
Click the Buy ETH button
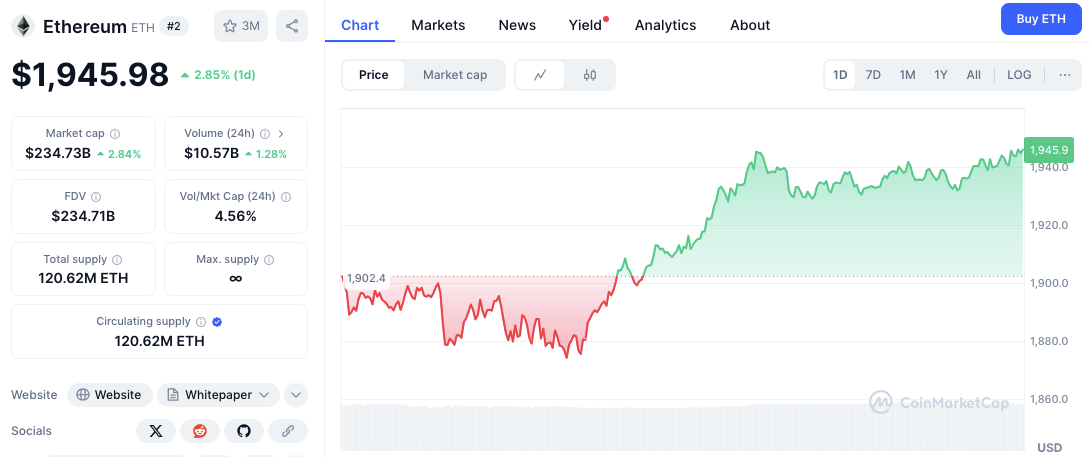(1041, 19)
